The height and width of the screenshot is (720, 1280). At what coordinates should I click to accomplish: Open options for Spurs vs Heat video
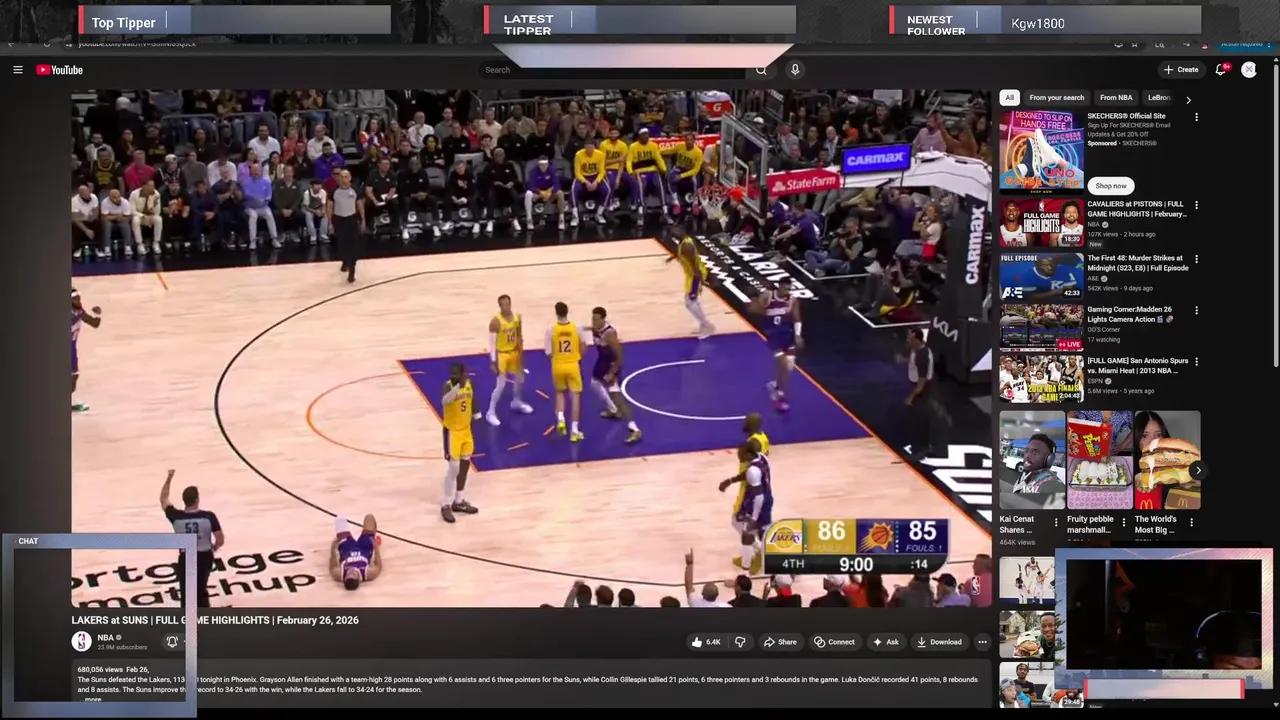click(1196, 361)
